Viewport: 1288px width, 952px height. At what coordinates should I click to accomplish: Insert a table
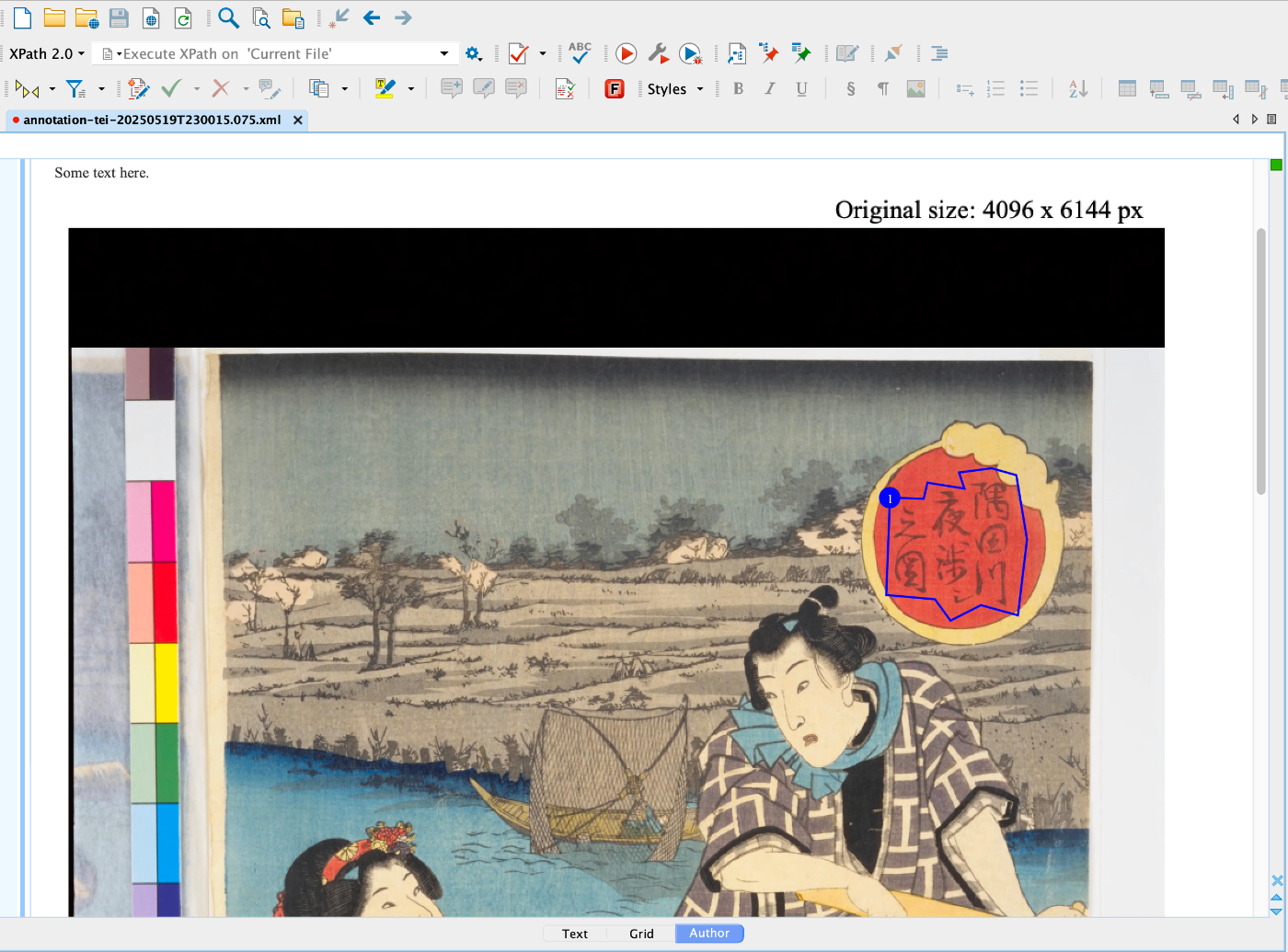1127,88
